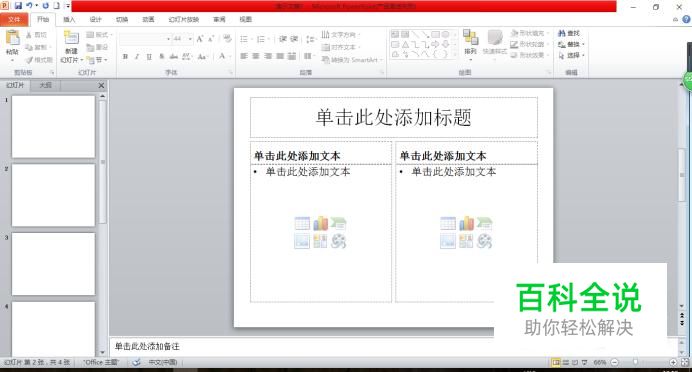Image resolution: width=692 pixels, height=372 pixels.
Task: Open the font name combo box
Action: [145, 39]
